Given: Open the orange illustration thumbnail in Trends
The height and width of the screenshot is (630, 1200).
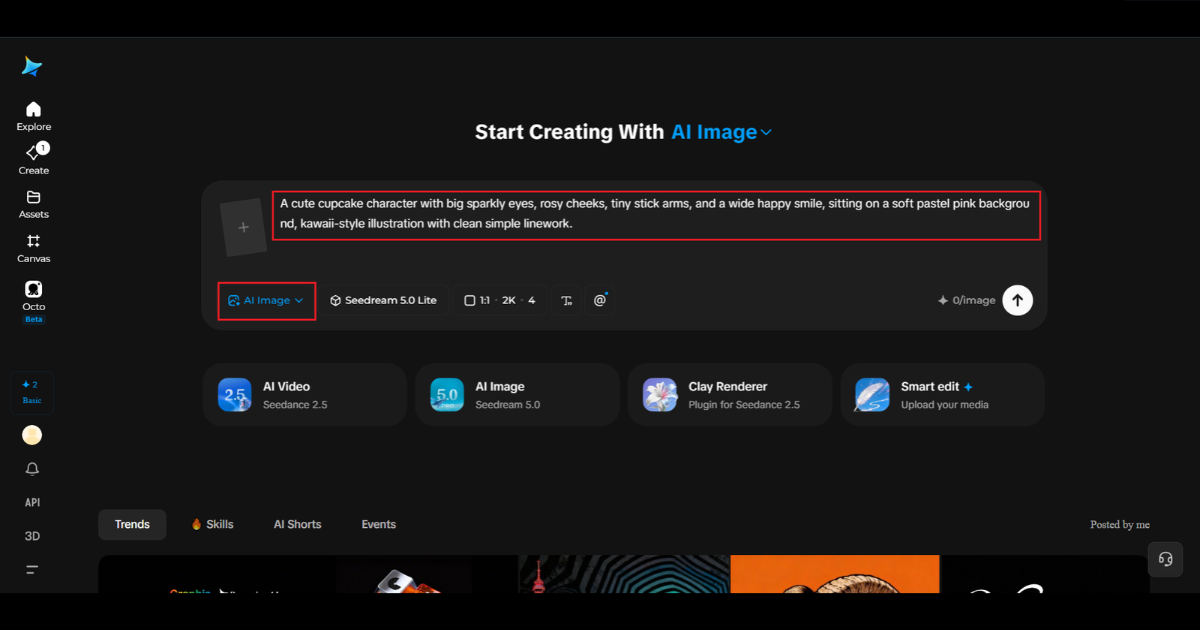Looking at the screenshot, I should tap(835, 574).
